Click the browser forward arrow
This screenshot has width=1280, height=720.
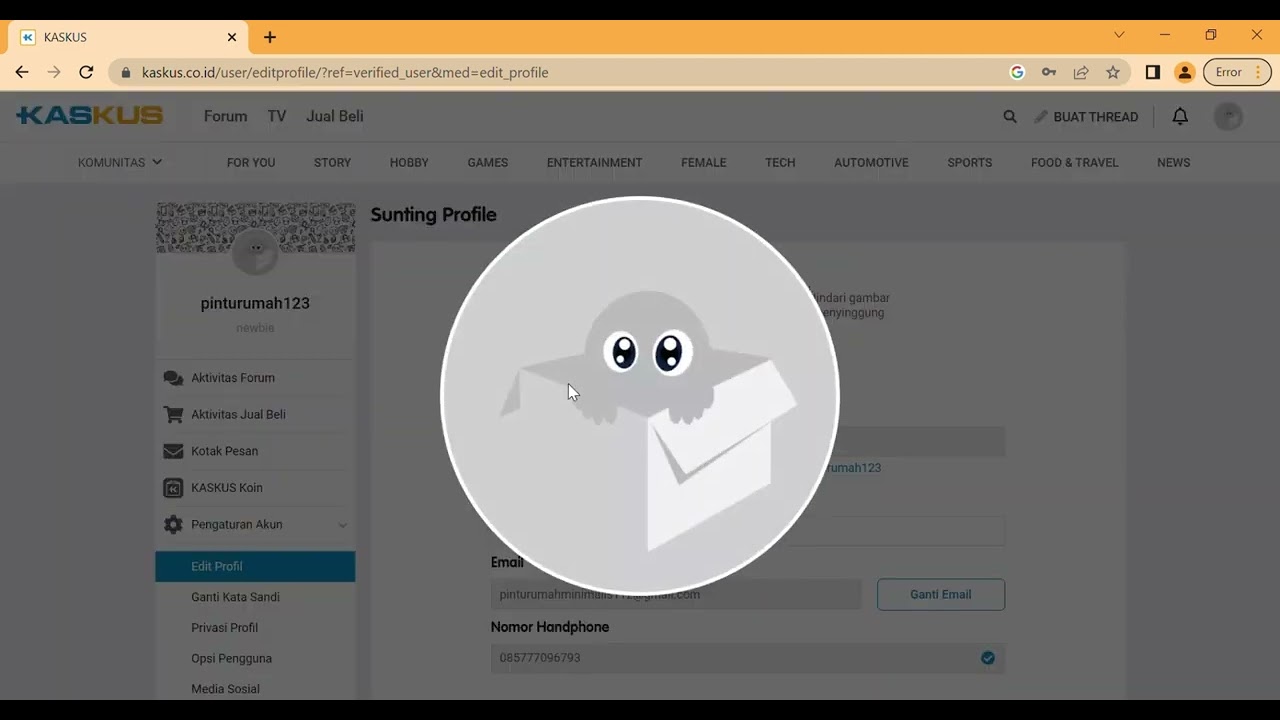(54, 72)
